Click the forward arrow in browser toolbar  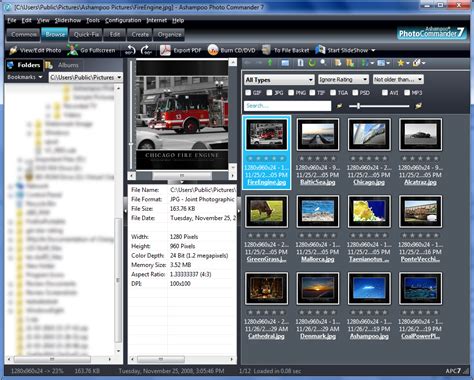[x=259, y=63]
